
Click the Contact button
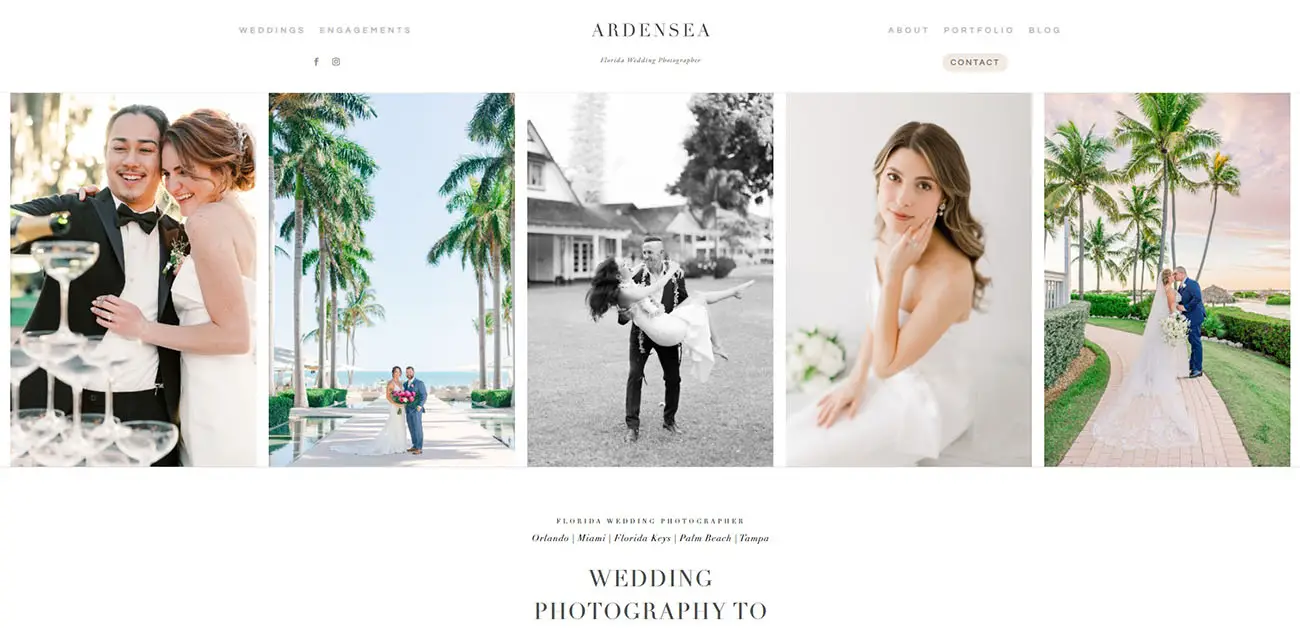coord(974,62)
